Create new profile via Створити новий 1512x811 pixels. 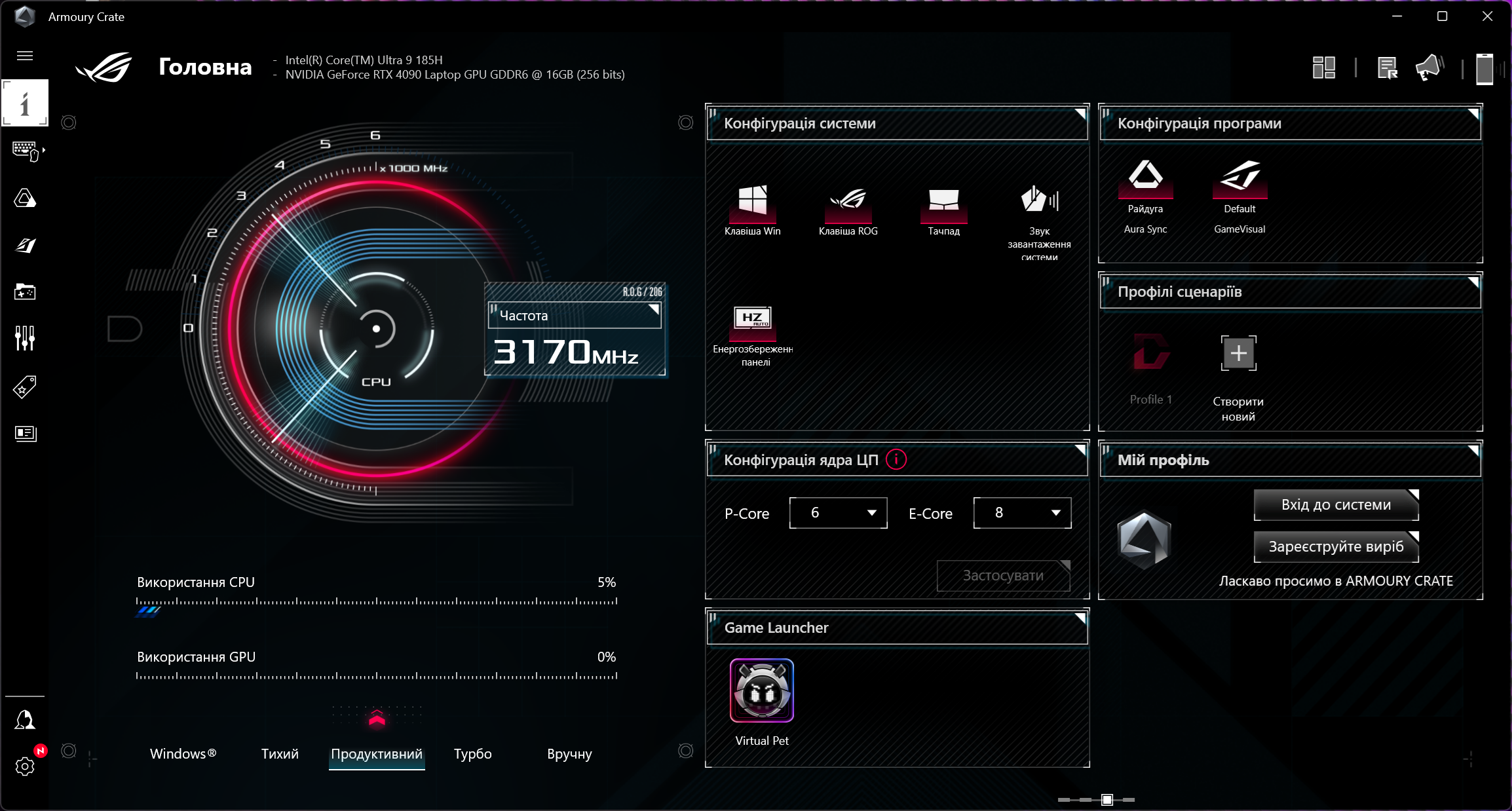tap(1238, 354)
